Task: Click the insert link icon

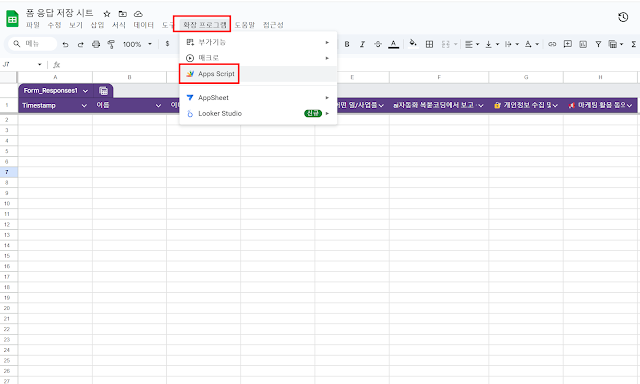Action: 552,44
